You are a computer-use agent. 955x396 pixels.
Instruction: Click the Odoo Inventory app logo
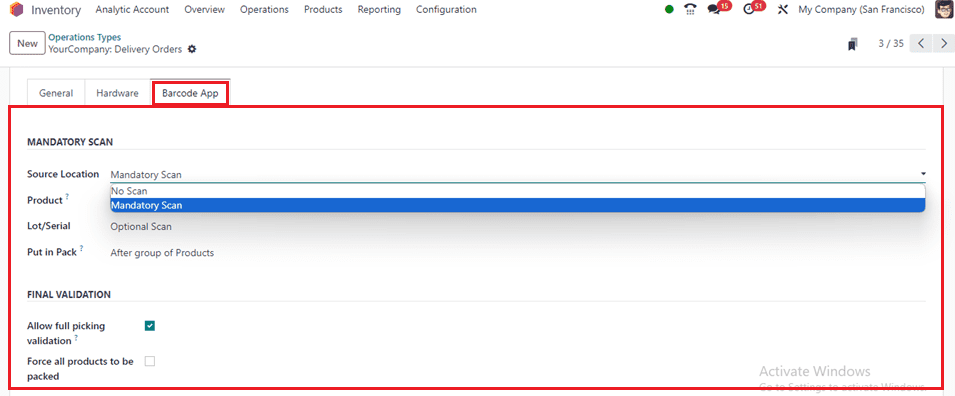point(16,10)
